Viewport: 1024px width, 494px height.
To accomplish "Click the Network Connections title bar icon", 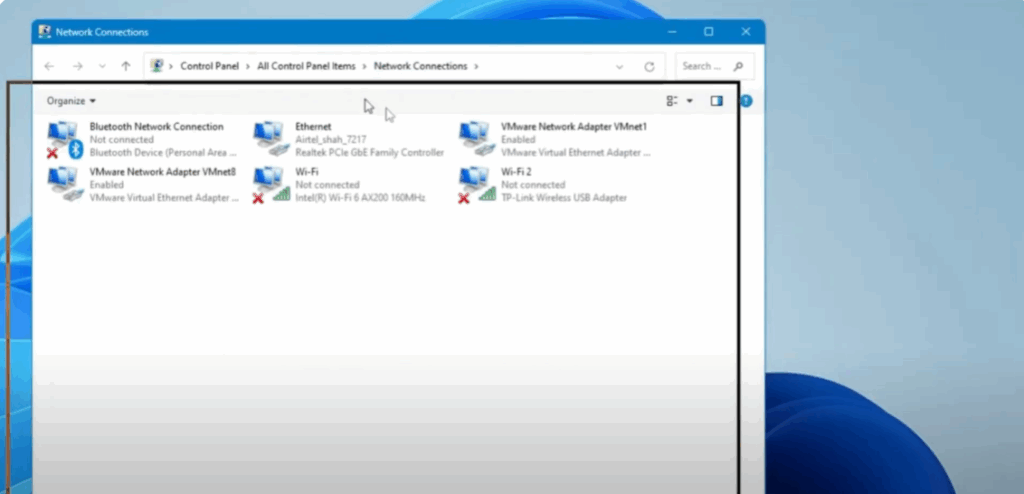I will click(x=44, y=31).
